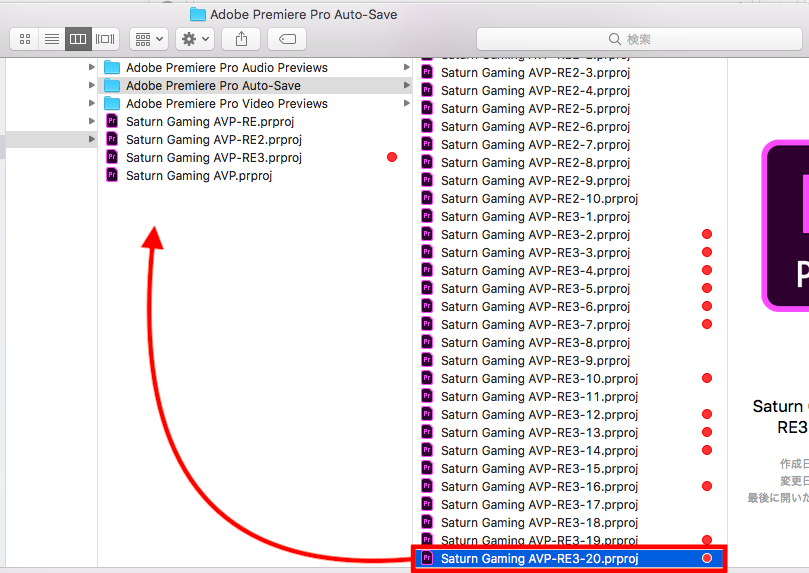Screen dimensions: 809x573
Task: Click red tag dot beside AVP-RE3-13.prproj
Action: [707, 432]
